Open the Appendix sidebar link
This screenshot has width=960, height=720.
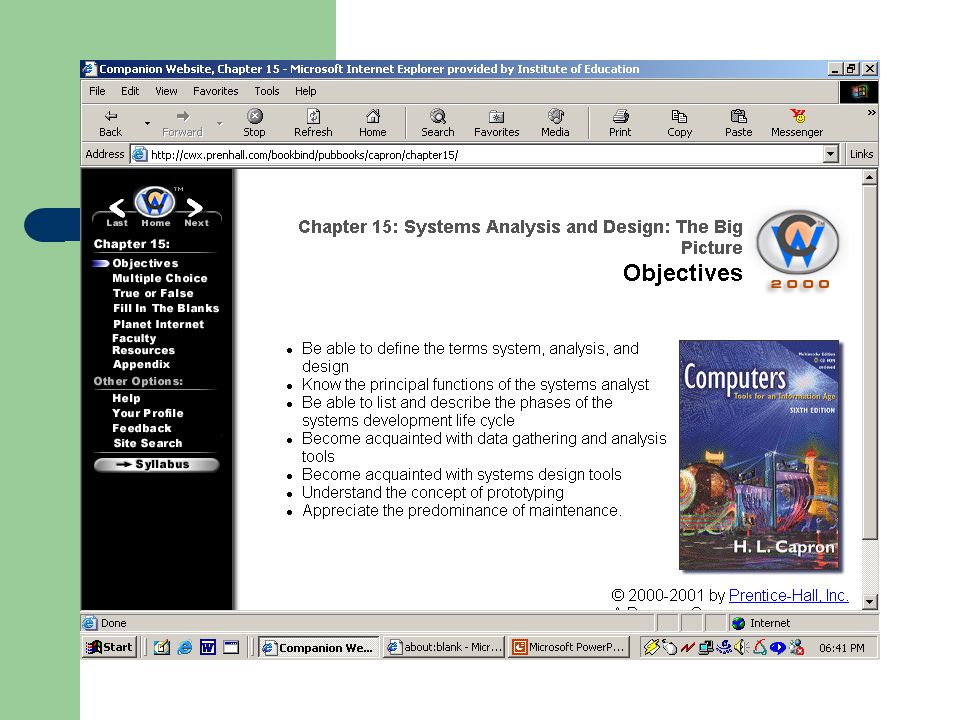[141, 364]
